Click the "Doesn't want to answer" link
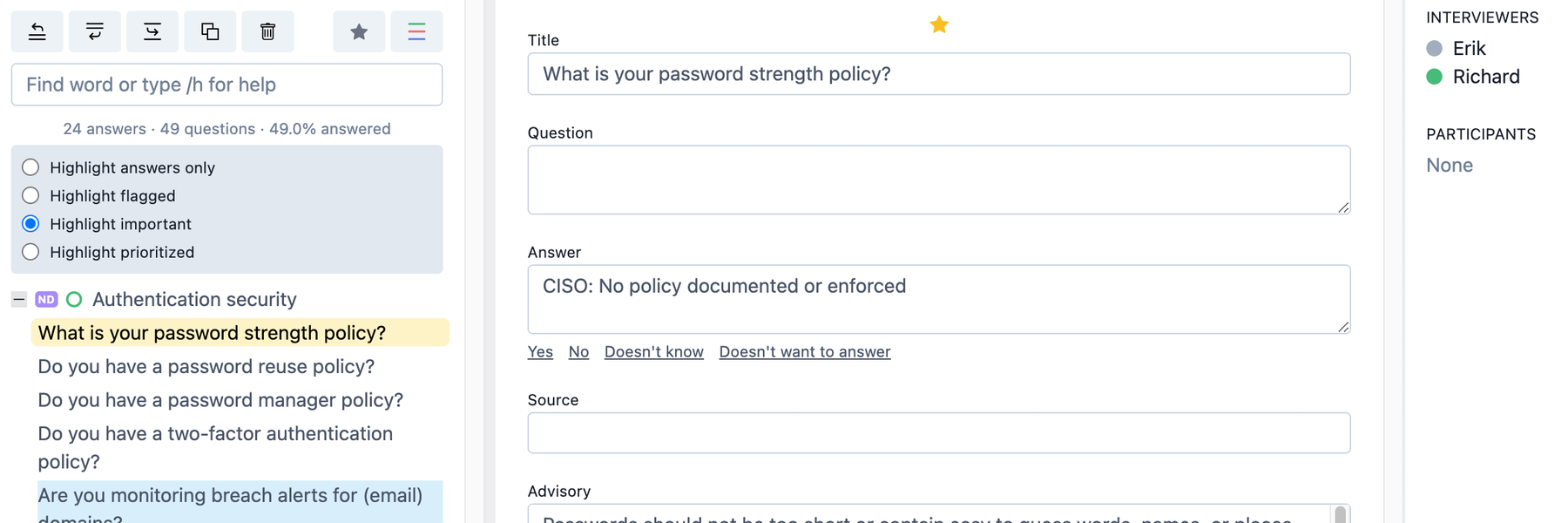 coord(804,351)
